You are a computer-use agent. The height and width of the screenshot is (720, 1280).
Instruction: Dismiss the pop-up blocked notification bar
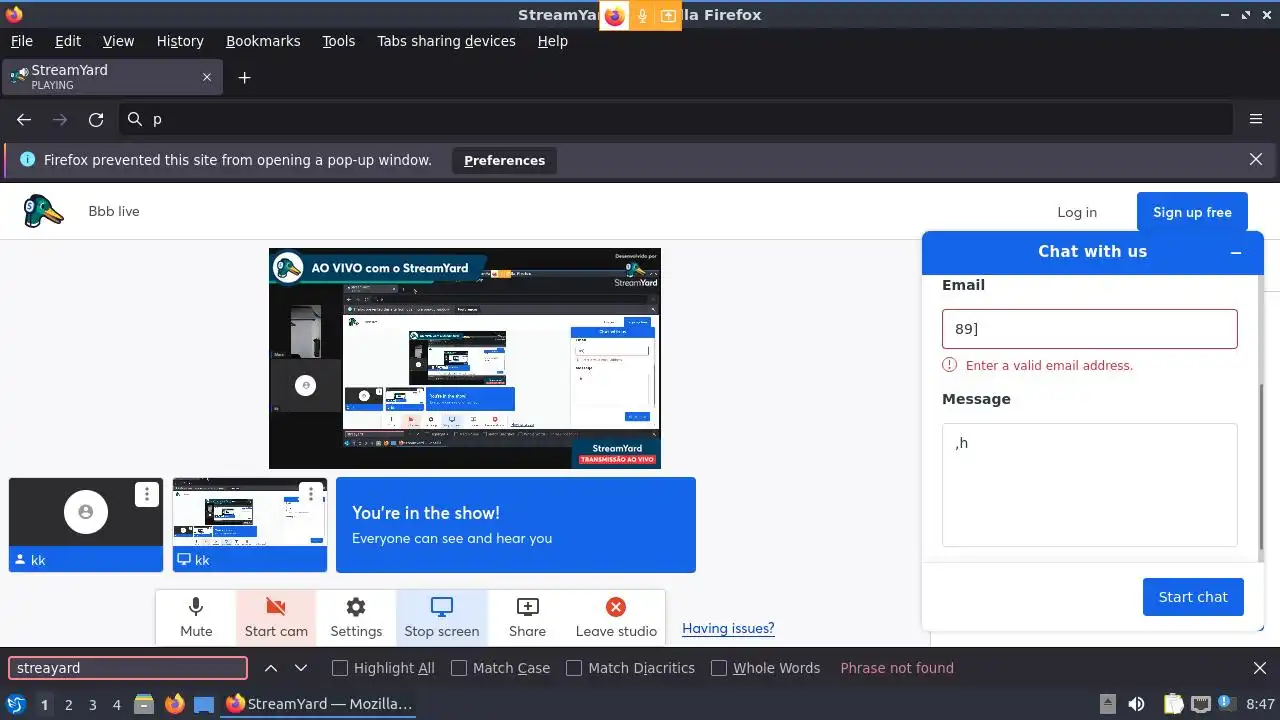tap(1256, 159)
